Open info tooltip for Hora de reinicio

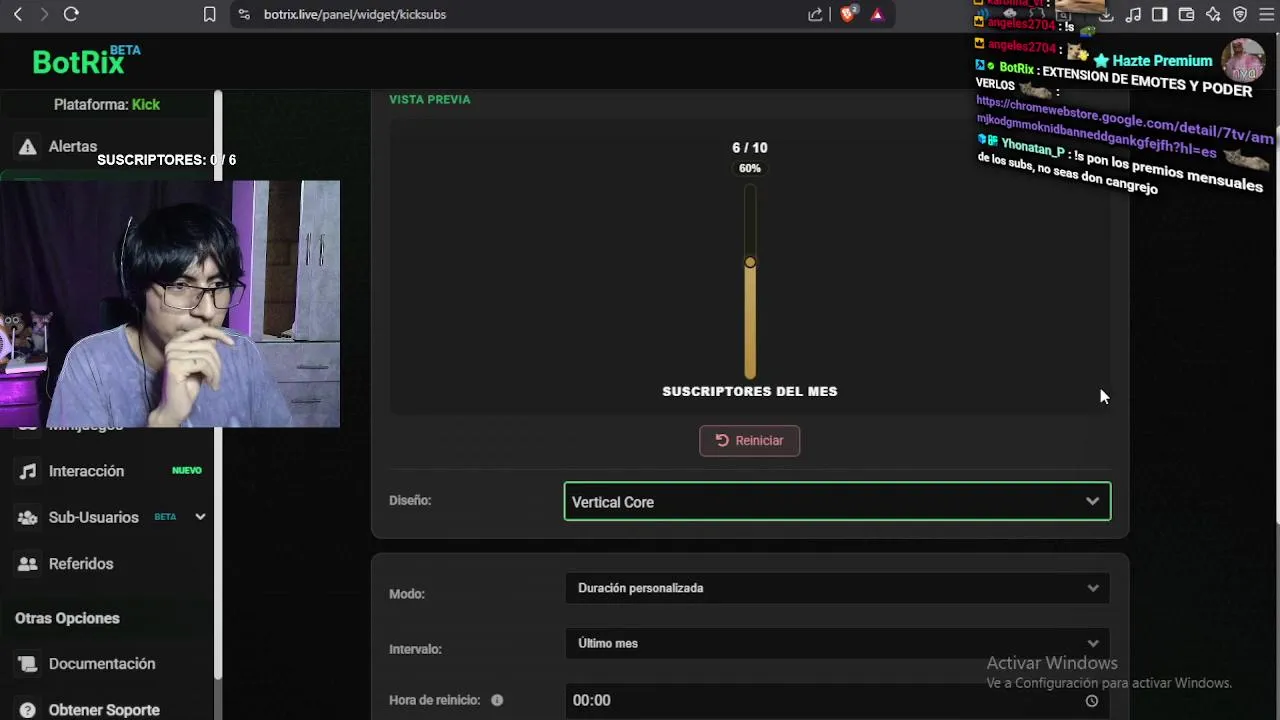click(497, 700)
